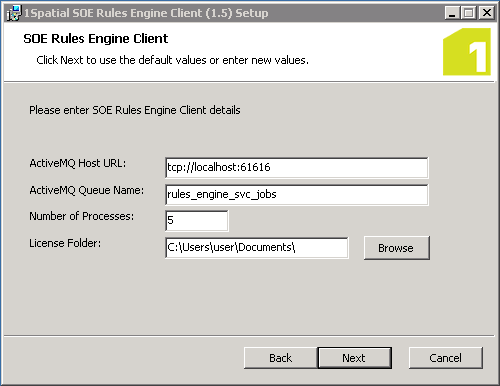Minimize the setup window
Viewport: 500px width, 386px height.
click(452, 13)
